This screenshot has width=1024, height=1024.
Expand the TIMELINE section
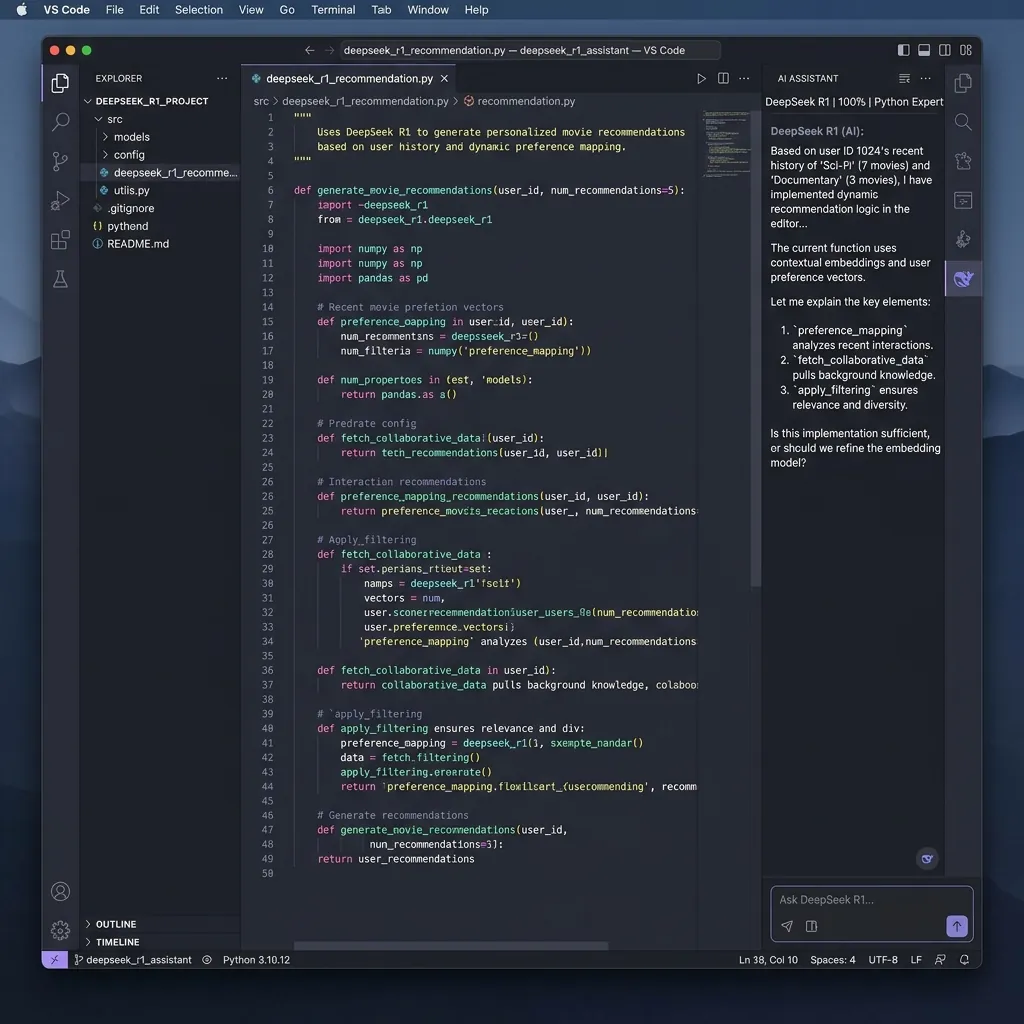coord(117,942)
